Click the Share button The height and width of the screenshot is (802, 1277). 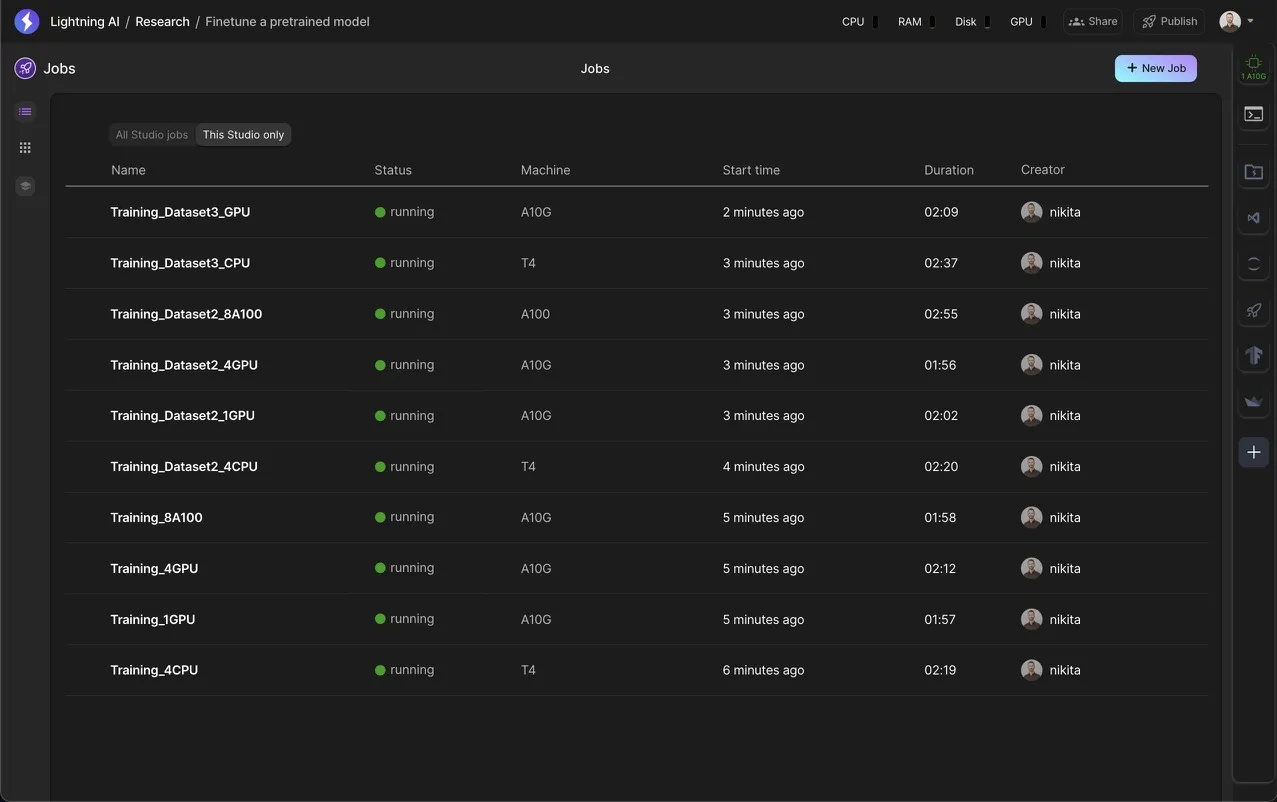coord(1093,21)
